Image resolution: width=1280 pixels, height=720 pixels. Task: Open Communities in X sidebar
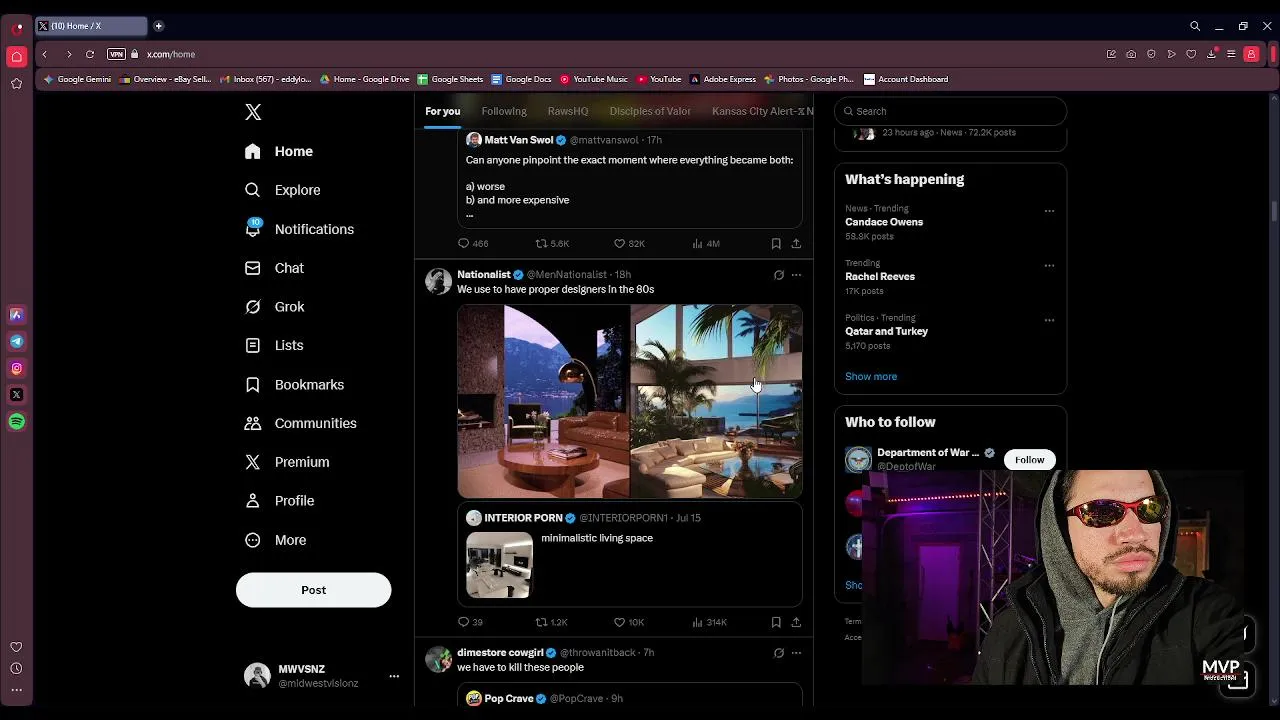301,423
